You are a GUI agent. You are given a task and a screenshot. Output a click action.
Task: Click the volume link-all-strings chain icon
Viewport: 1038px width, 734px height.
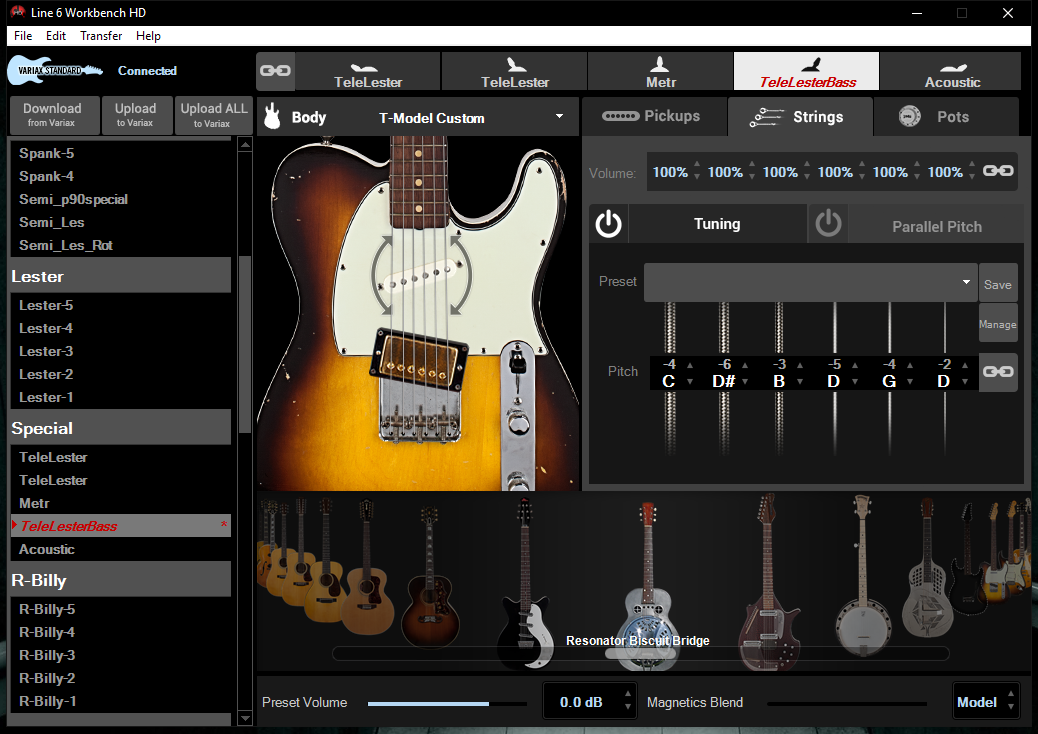pos(998,171)
